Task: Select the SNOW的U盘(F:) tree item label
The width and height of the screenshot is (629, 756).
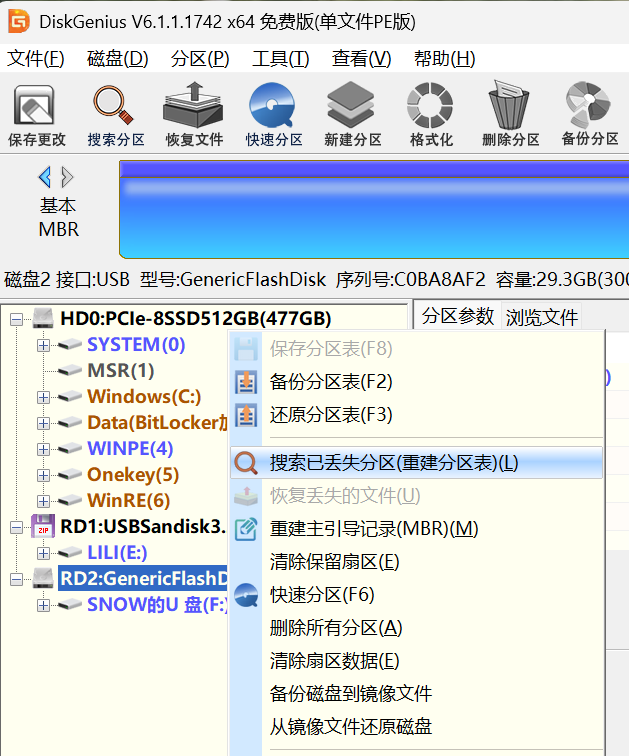Action: pyautogui.click(x=157, y=605)
